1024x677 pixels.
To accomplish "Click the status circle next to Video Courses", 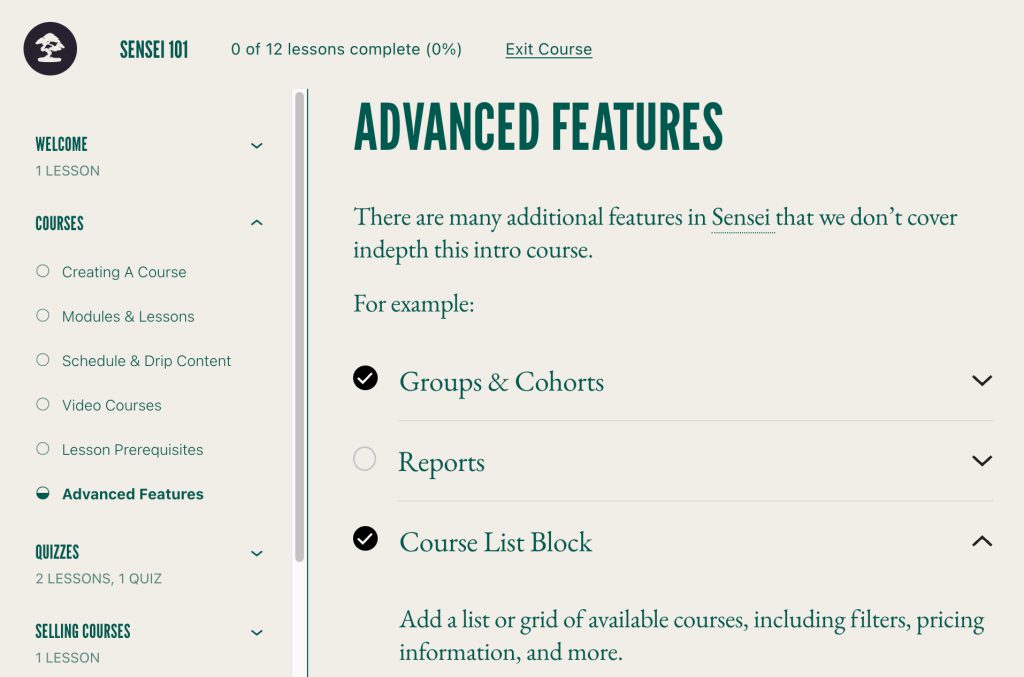I will (42, 404).
